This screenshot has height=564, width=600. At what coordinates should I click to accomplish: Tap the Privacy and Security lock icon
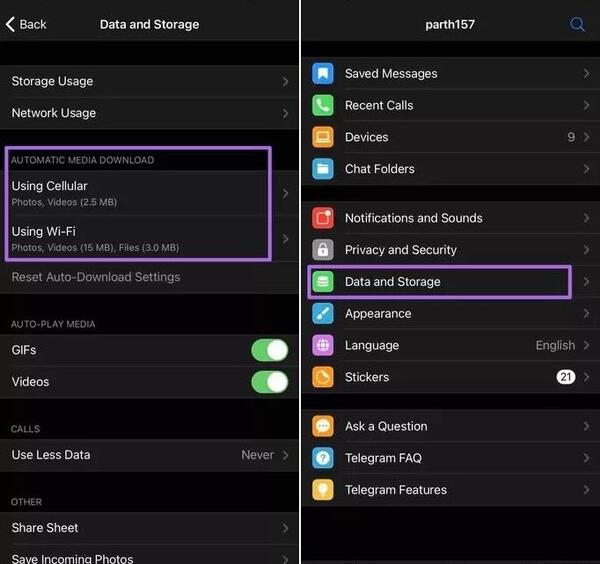coord(323,250)
